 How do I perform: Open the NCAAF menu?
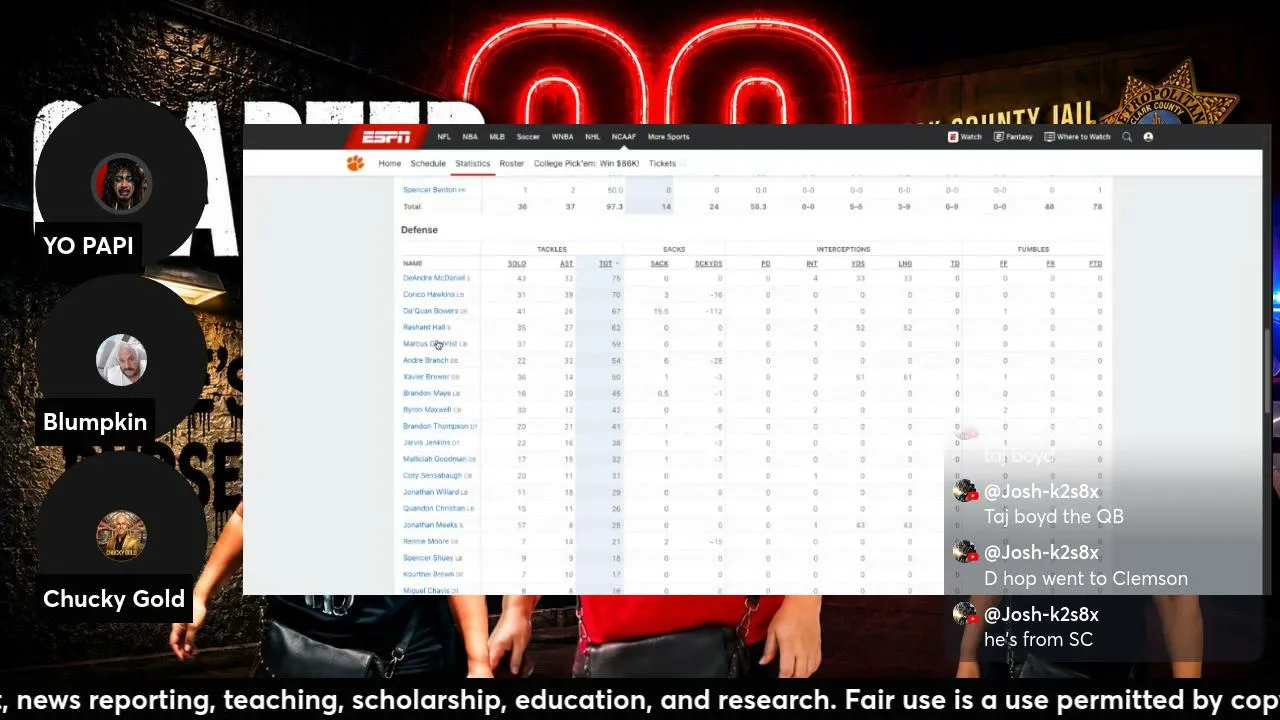tap(624, 137)
